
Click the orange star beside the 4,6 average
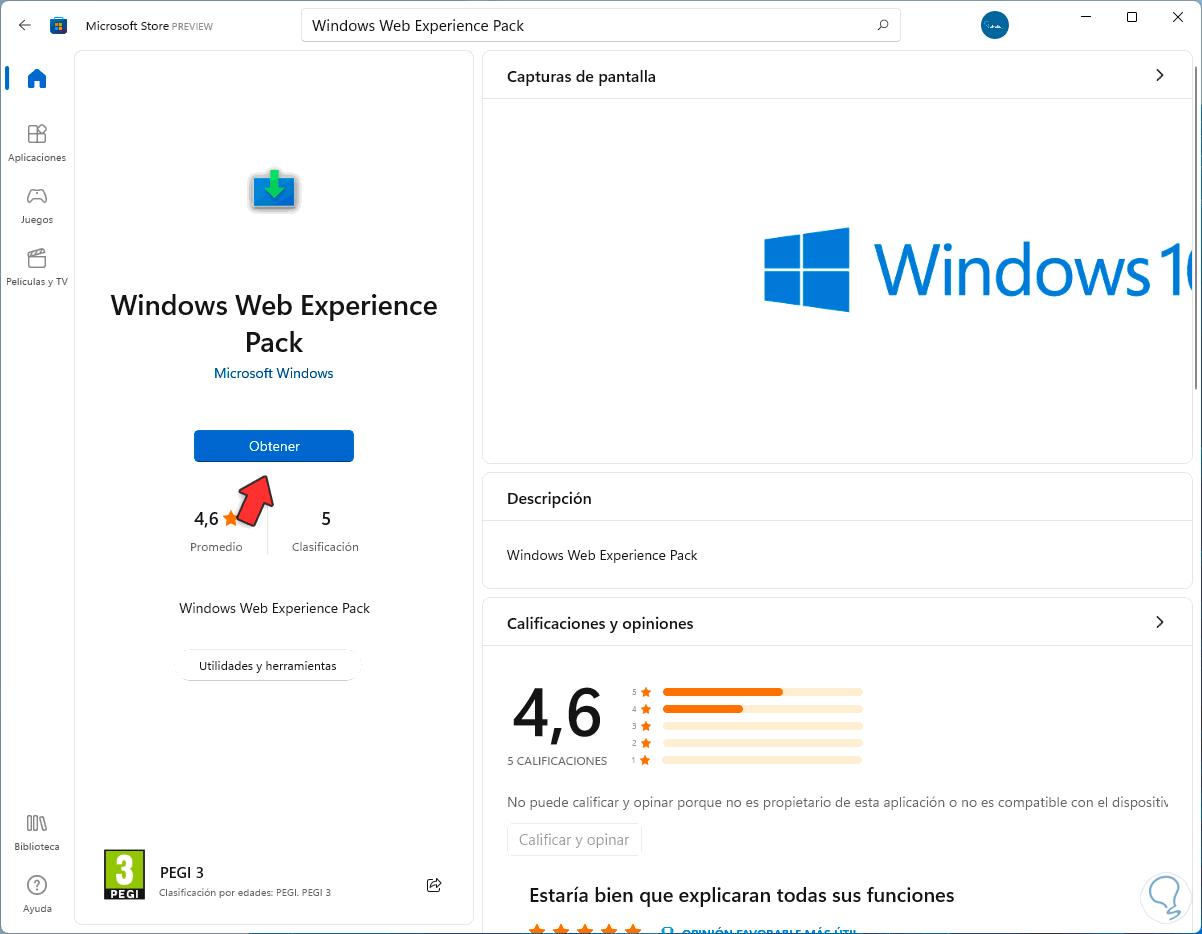(231, 518)
